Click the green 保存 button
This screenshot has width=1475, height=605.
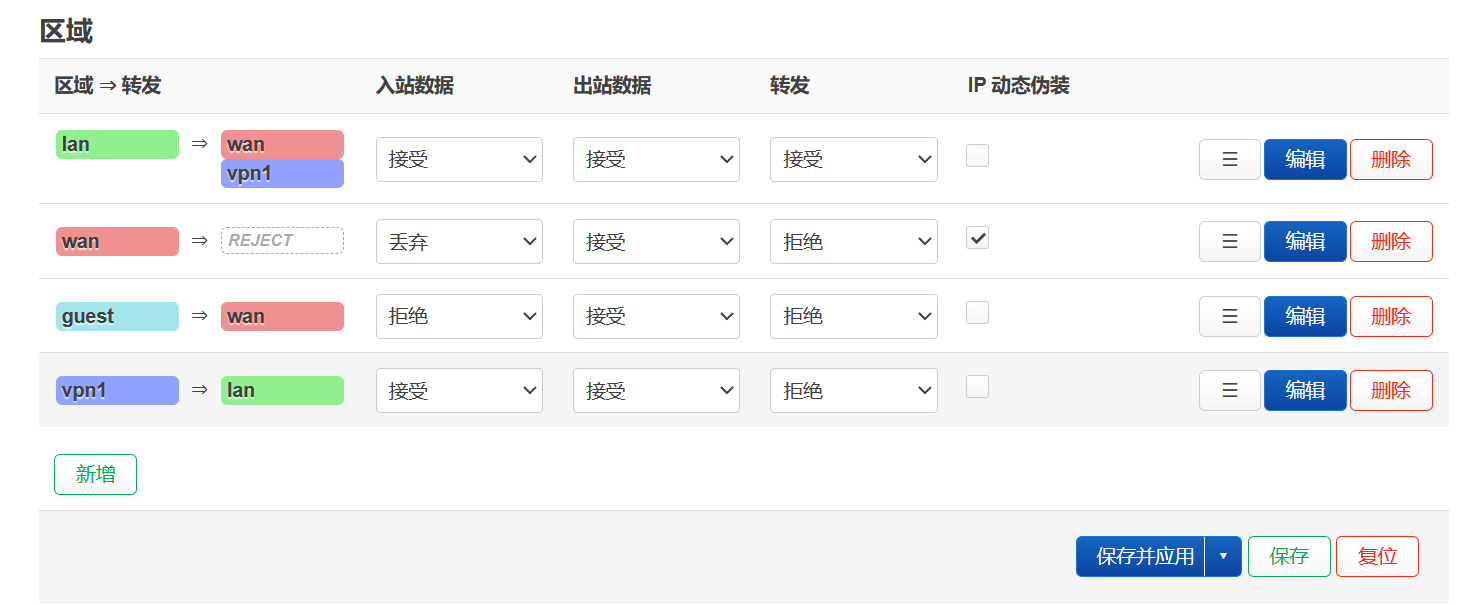point(1289,557)
